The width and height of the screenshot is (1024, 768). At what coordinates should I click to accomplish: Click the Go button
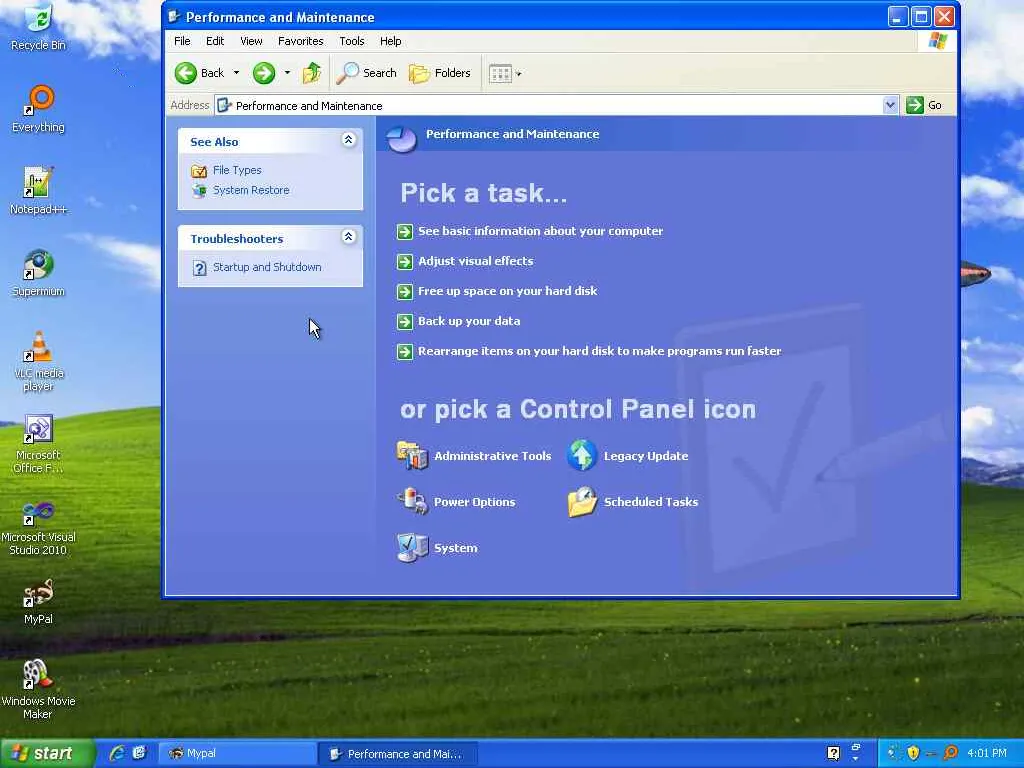(924, 105)
